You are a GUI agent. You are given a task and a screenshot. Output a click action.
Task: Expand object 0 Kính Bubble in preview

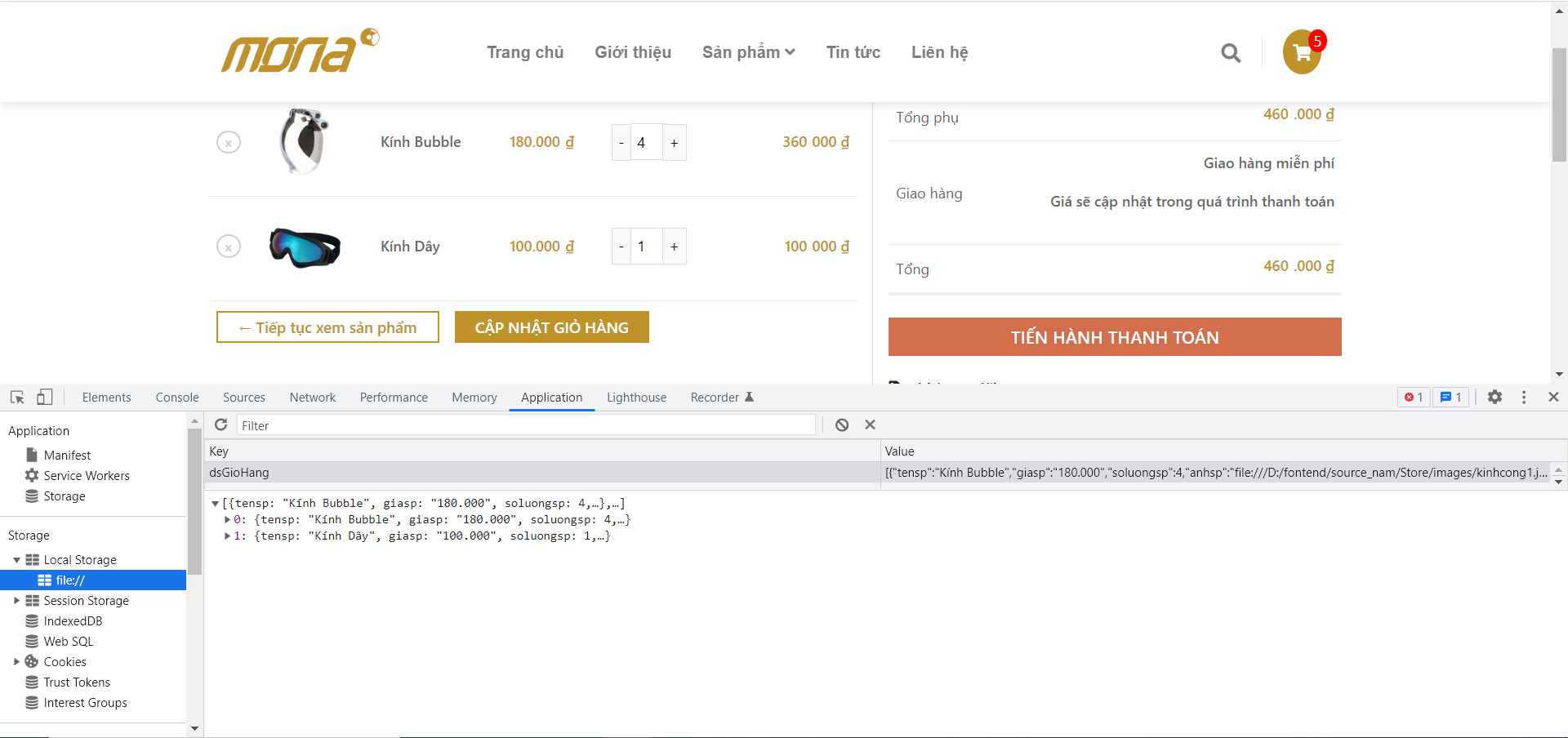227,520
